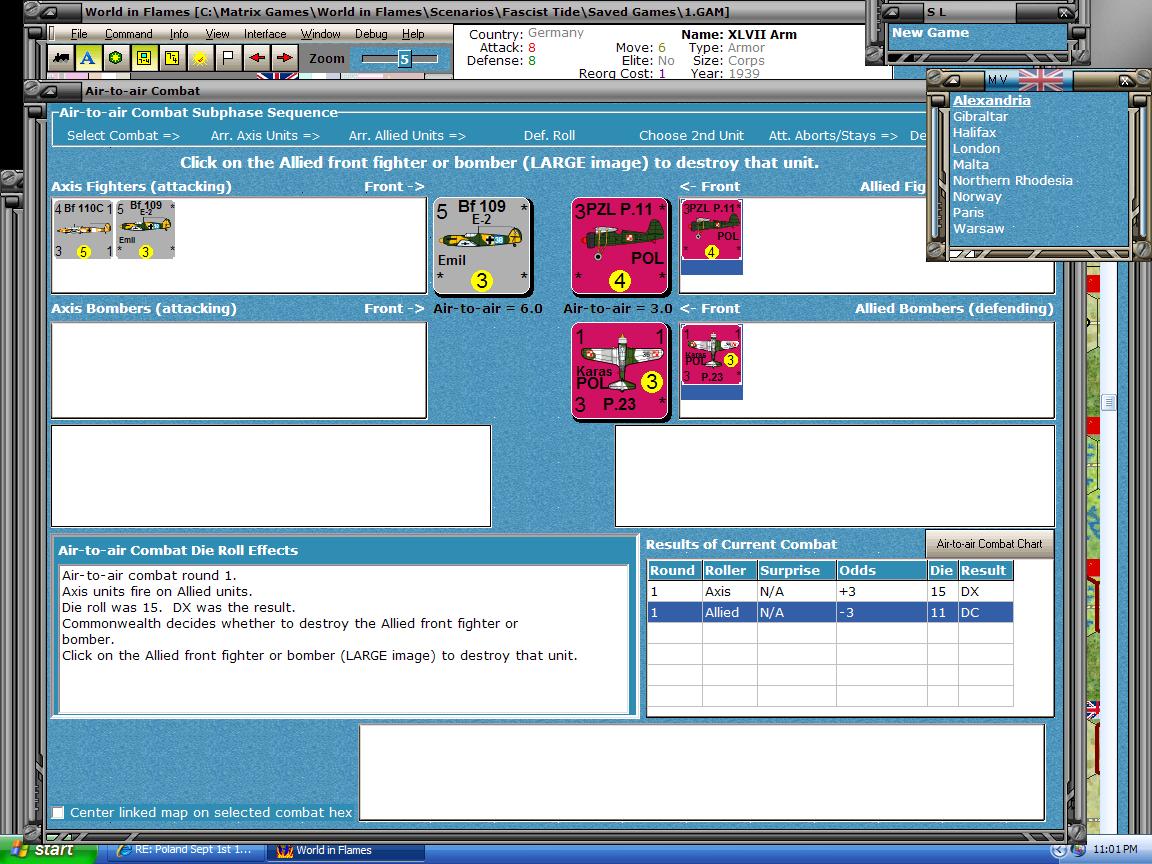Open the Air-to-air Combat Chart
Viewport: 1152px width, 864px height.
pyautogui.click(x=989, y=544)
